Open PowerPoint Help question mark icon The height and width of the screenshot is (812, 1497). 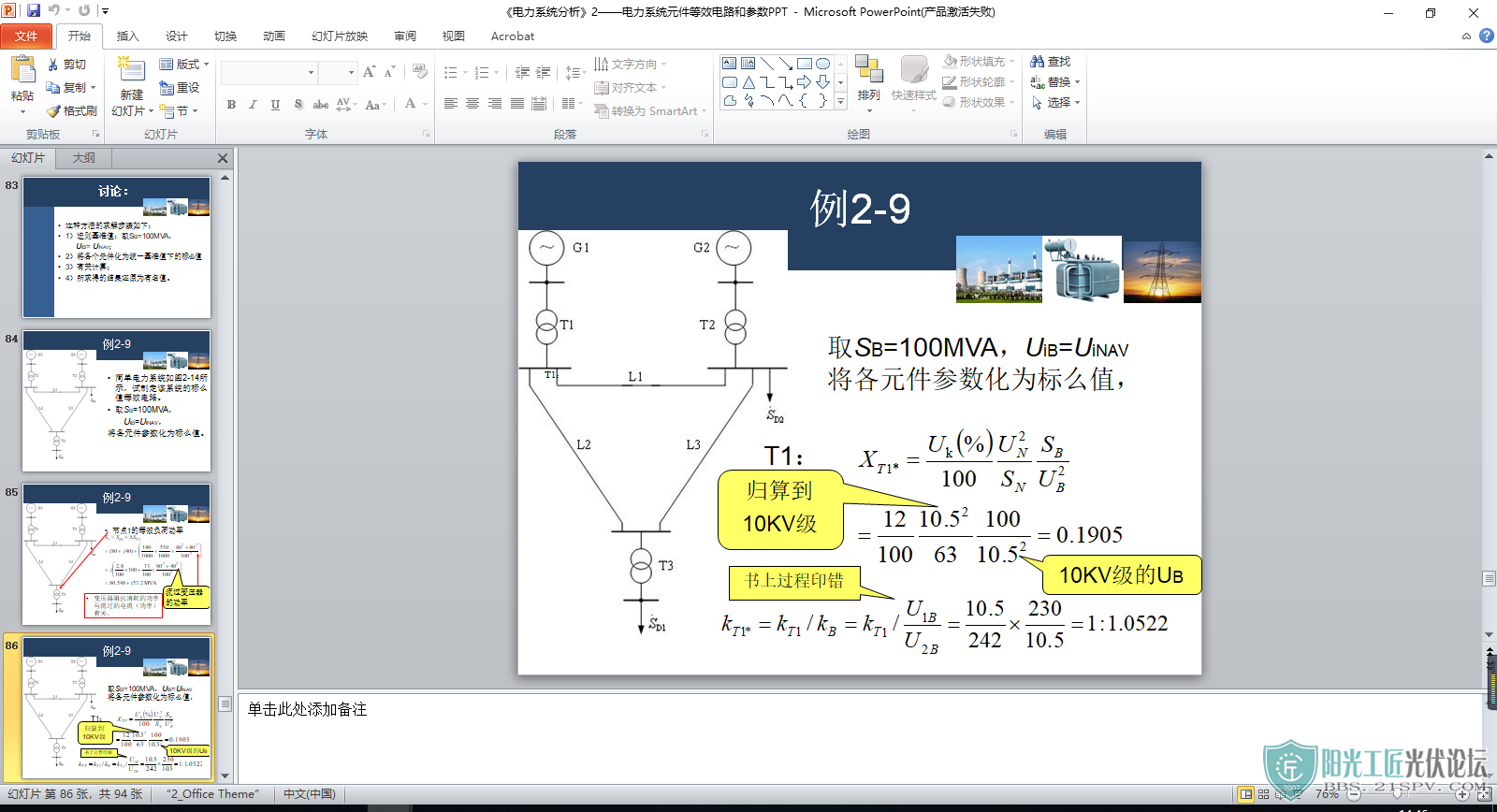[x=1486, y=36]
